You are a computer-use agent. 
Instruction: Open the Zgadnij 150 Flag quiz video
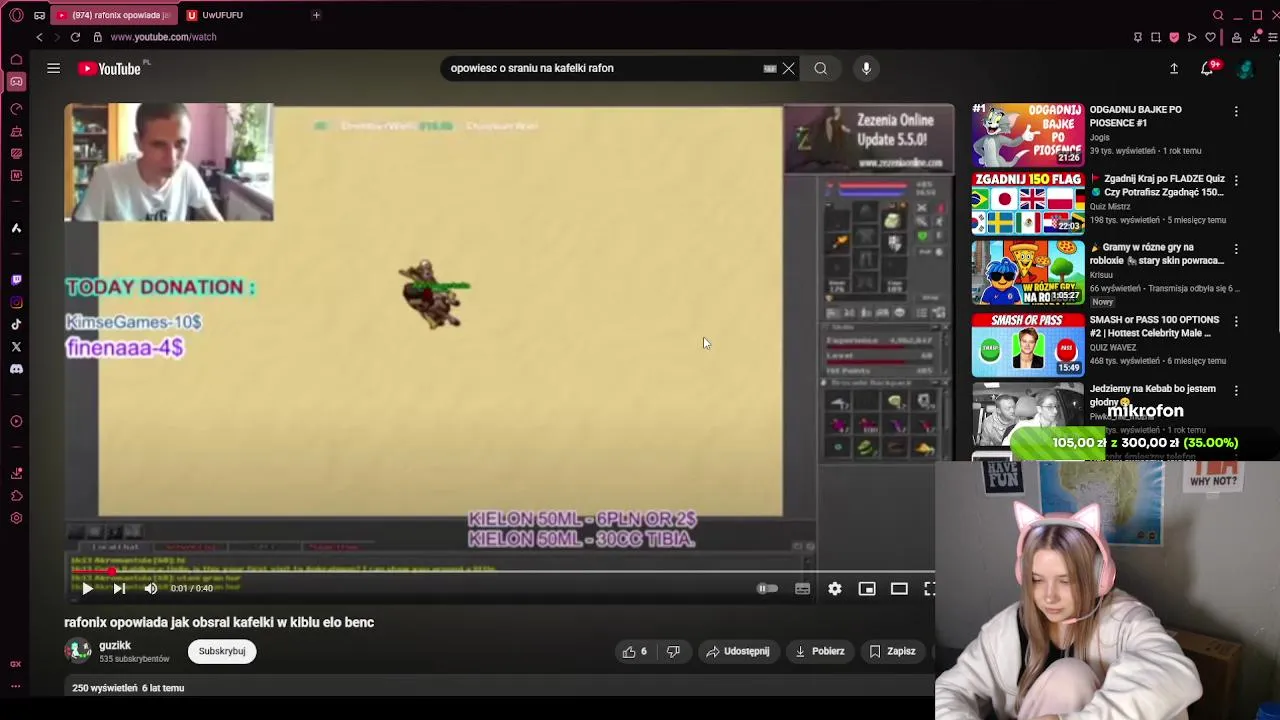click(x=1027, y=203)
